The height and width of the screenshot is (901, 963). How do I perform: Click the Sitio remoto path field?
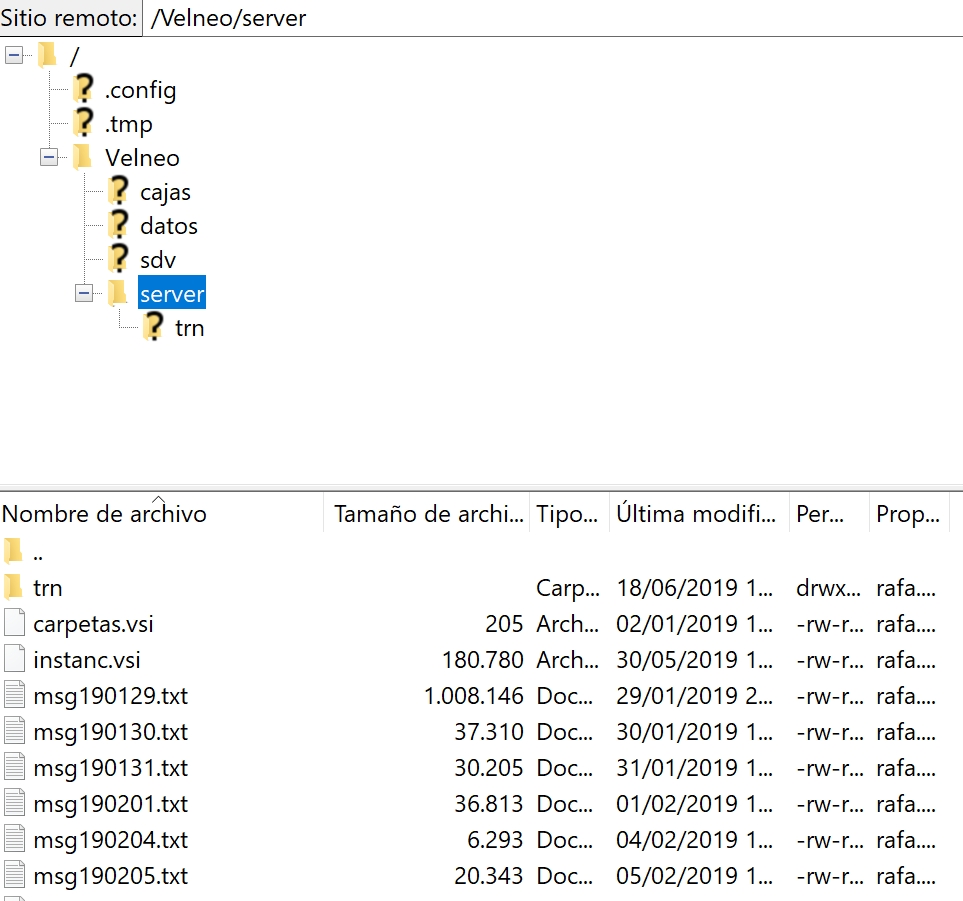(x=550, y=18)
